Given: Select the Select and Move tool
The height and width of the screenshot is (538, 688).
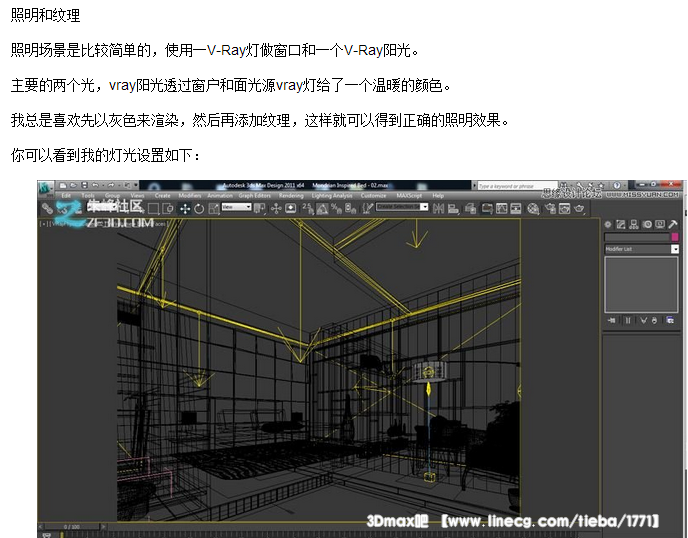Looking at the screenshot, I should point(185,209).
